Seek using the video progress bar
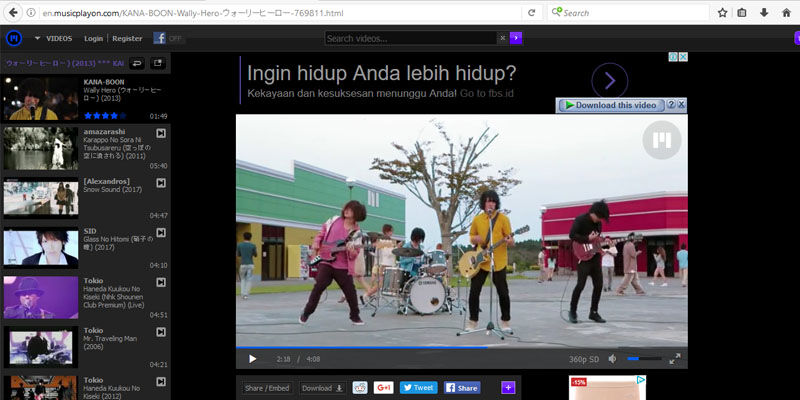This screenshot has height=400, width=800. pos(462,347)
